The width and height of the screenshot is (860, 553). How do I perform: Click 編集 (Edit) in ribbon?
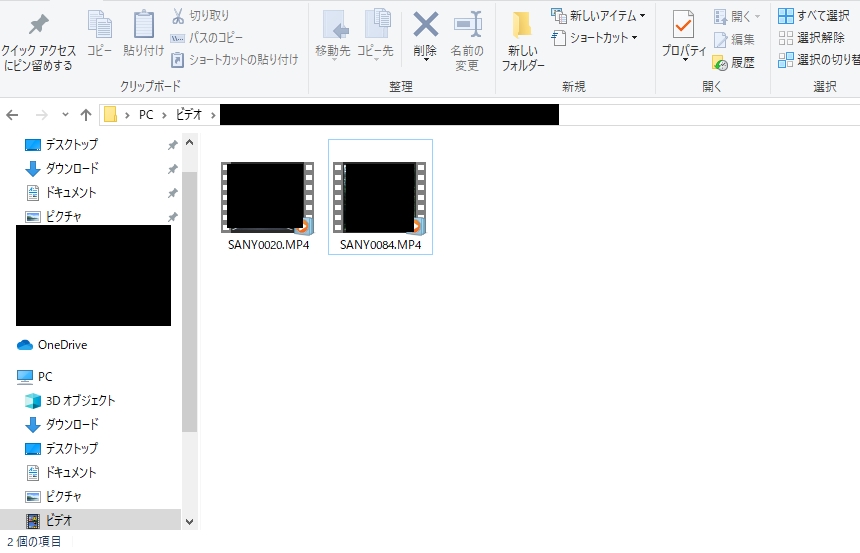[734, 40]
